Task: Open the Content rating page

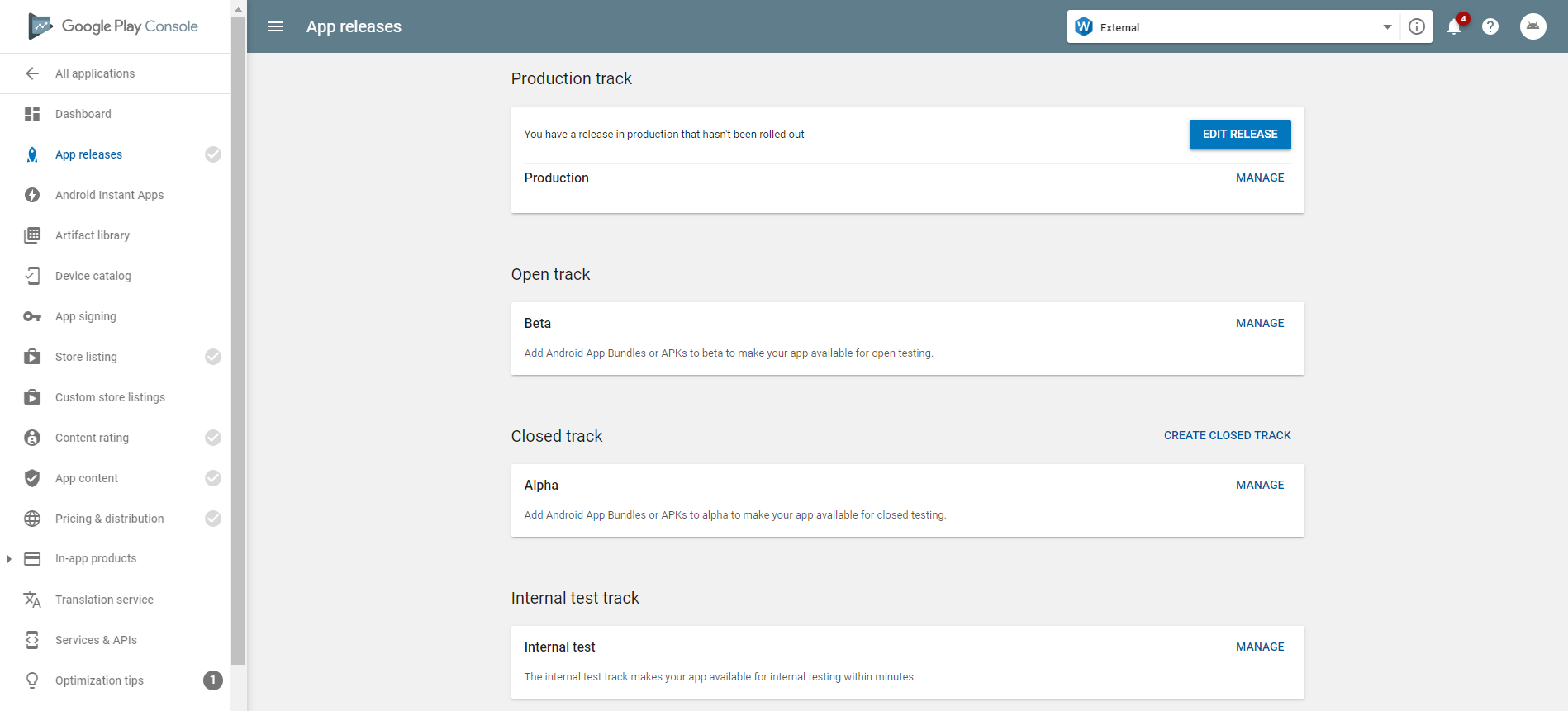Action: click(92, 438)
